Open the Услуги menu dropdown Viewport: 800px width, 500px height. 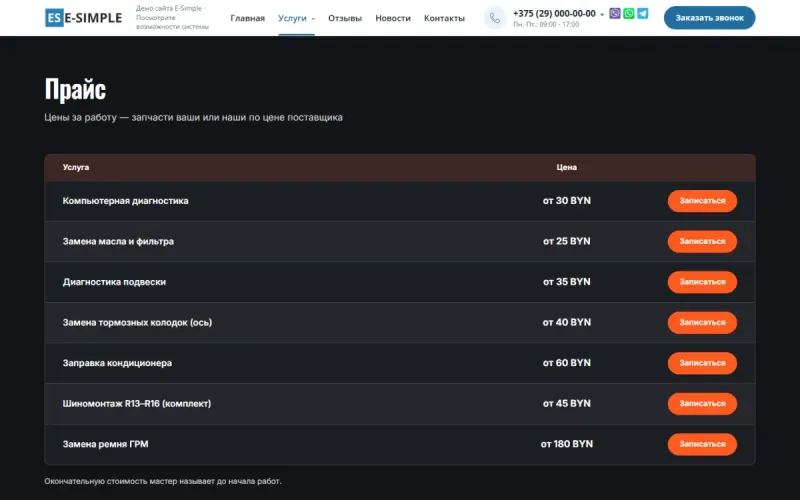[x=296, y=18]
